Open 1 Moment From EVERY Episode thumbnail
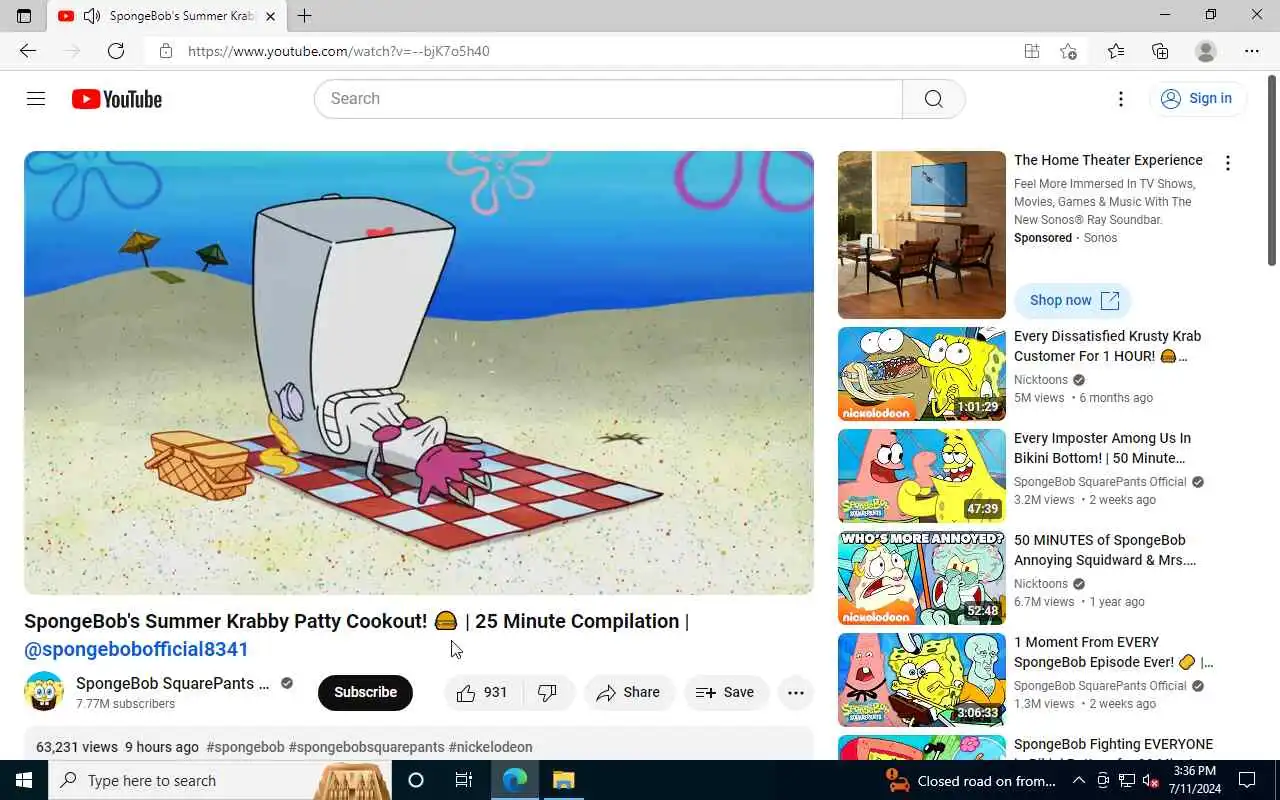 coord(922,680)
